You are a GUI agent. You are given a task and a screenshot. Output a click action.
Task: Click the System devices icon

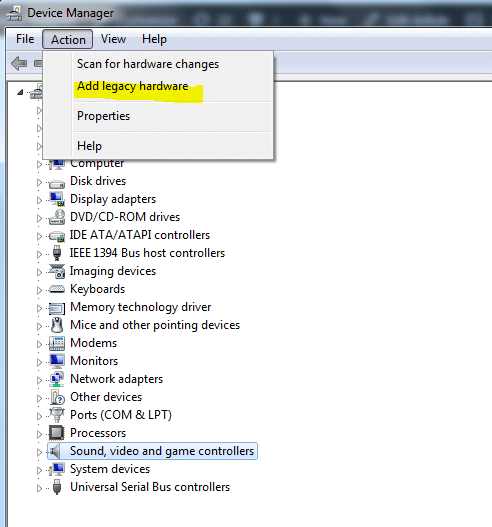click(57, 469)
